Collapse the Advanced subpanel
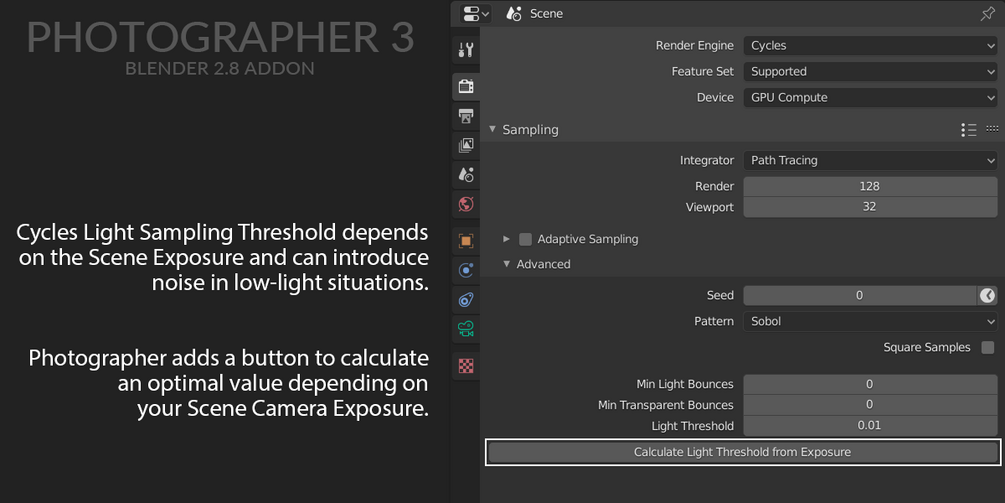Image resolution: width=1005 pixels, height=503 pixels. tap(506, 263)
